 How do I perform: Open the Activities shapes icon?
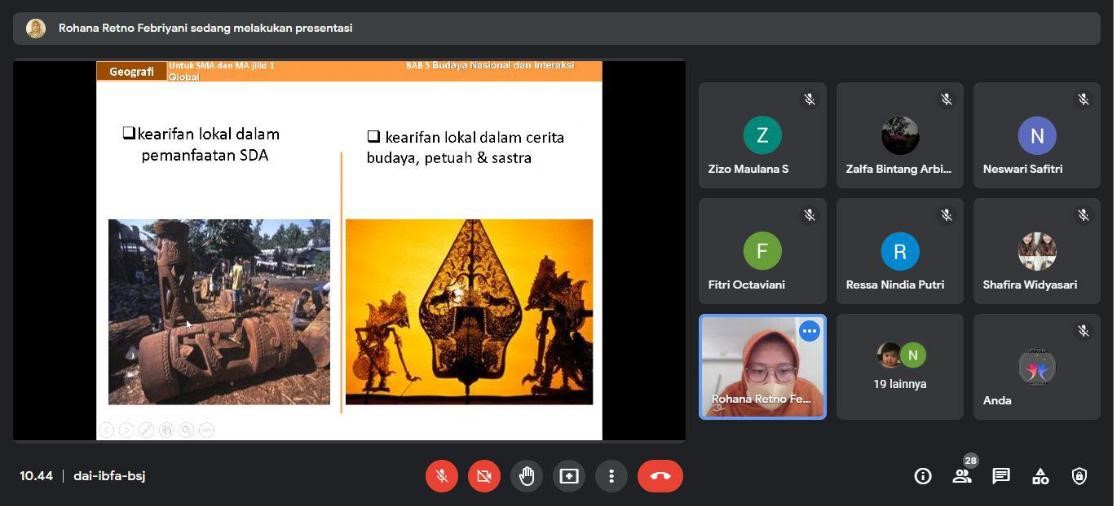click(x=1040, y=476)
